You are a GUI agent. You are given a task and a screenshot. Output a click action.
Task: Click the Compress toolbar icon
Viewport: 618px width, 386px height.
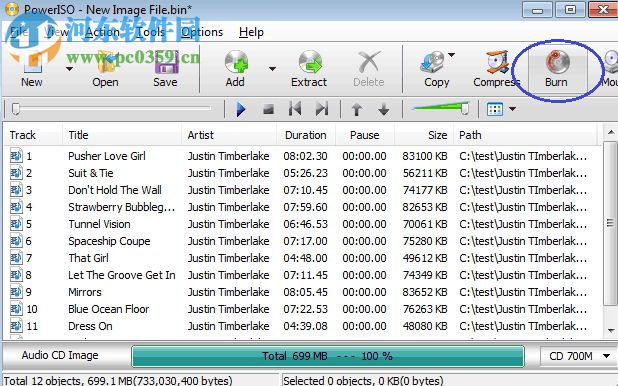(x=496, y=63)
